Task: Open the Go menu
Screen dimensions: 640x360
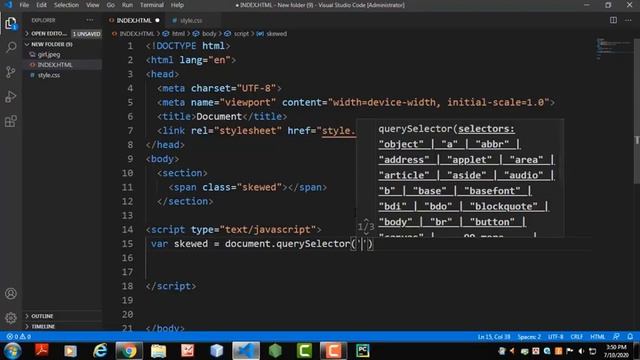Action: pyautogui.click(x=111, y=5)
